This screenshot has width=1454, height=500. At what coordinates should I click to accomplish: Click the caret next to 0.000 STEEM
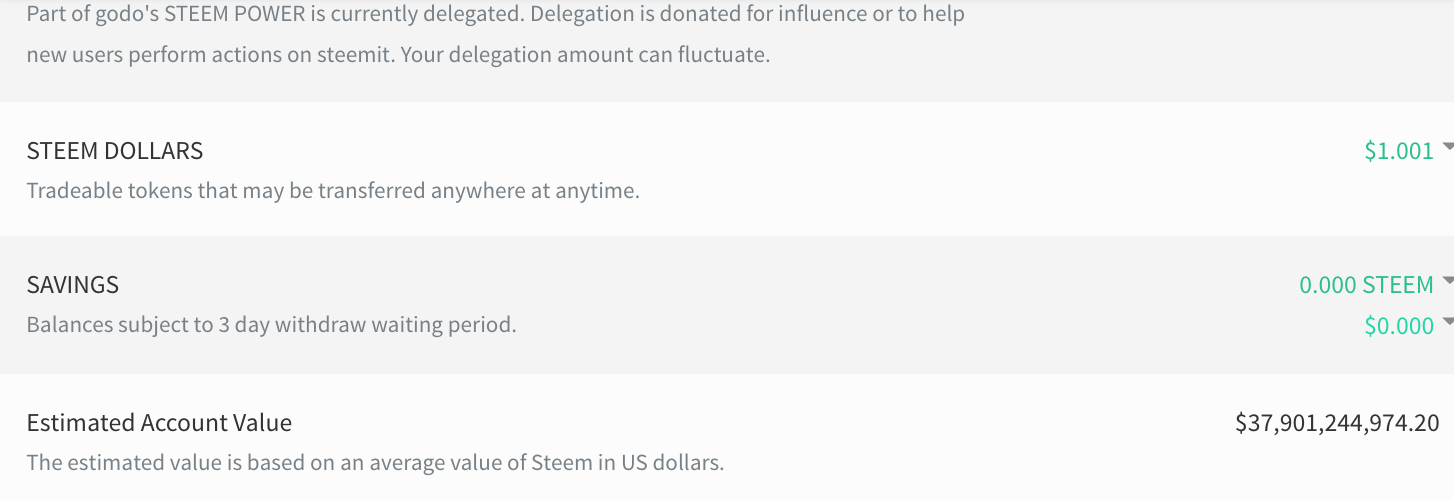point(1447,282)
